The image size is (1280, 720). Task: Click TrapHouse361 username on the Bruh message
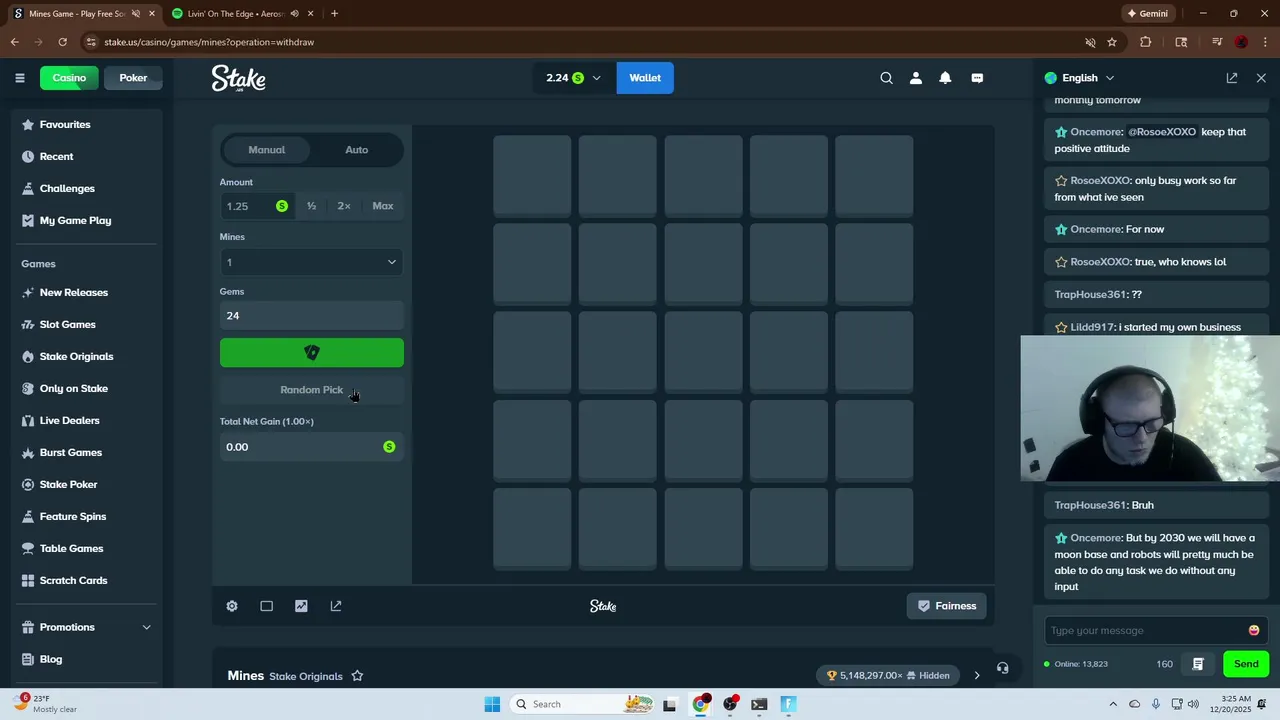point(1090,505)
